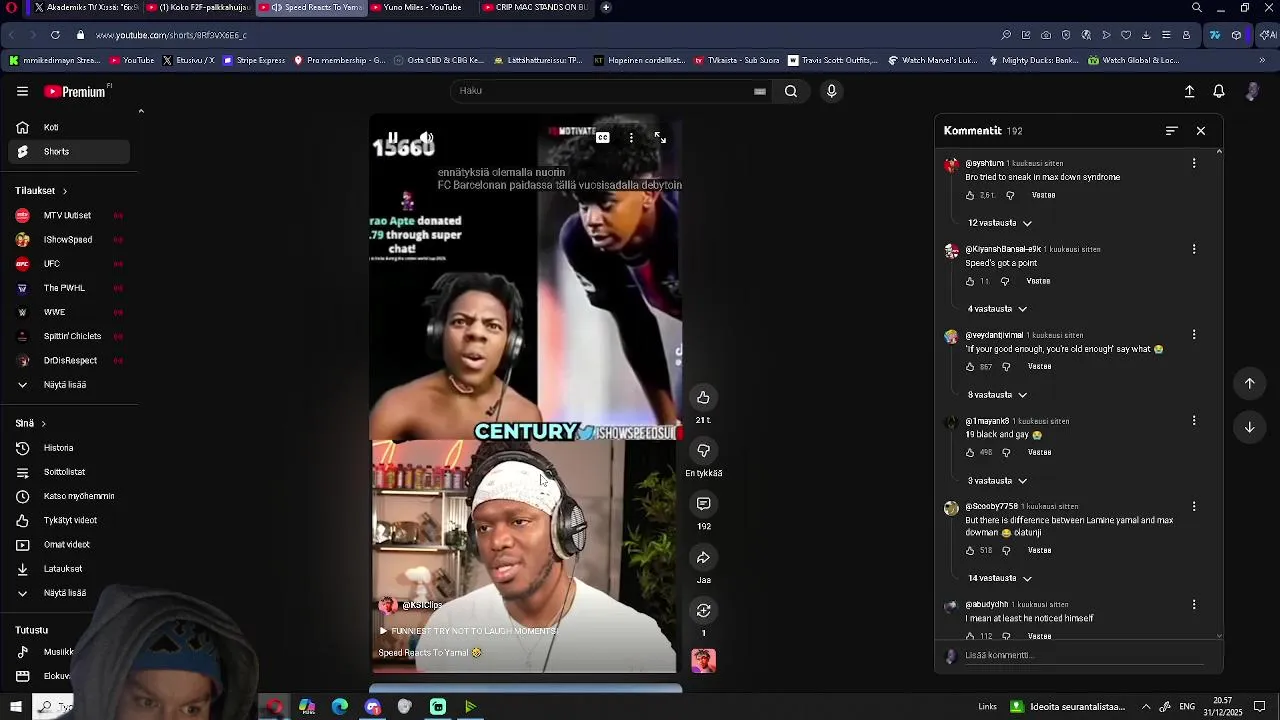This screenshot has width=1280, height=720.
Task: Mute the Shorts video volume
Action: point(426,138)
